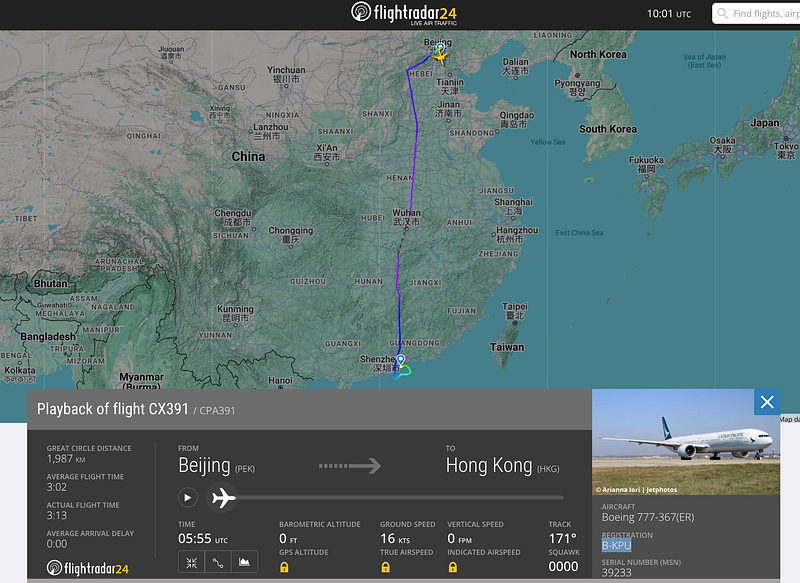The width and height of the screenshot is (800, 583).
Task: Click the True Airspeed lock icon
Action: coord(385,567)
